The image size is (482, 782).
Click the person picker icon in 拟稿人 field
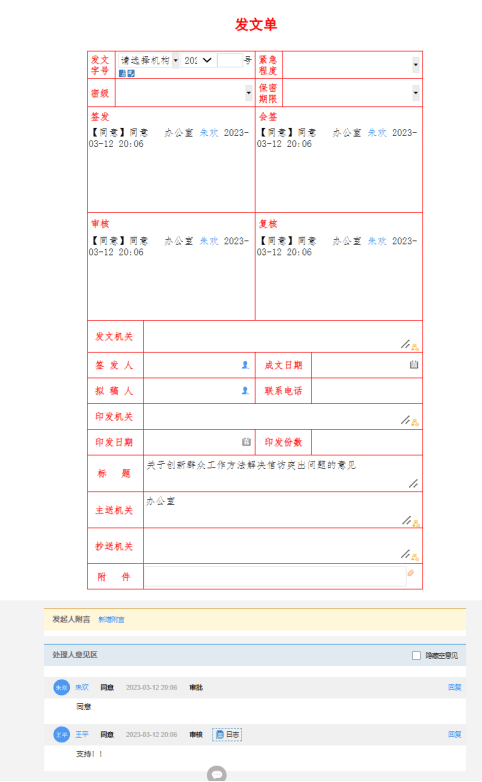coord(245,391)
